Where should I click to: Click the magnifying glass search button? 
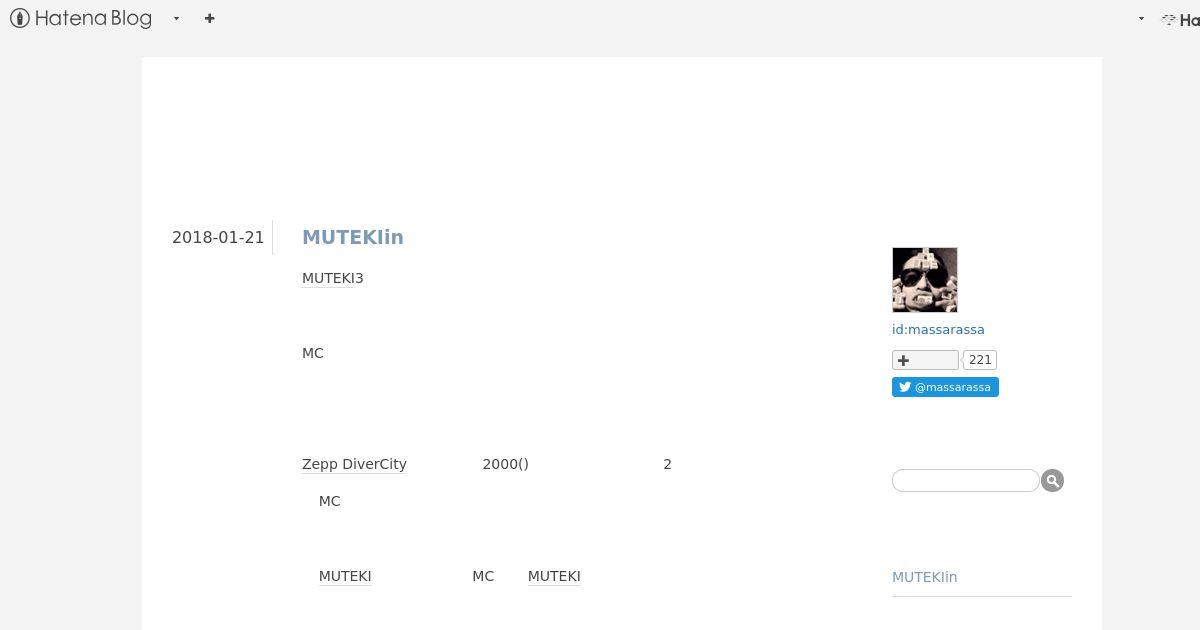pos(1052,481)
